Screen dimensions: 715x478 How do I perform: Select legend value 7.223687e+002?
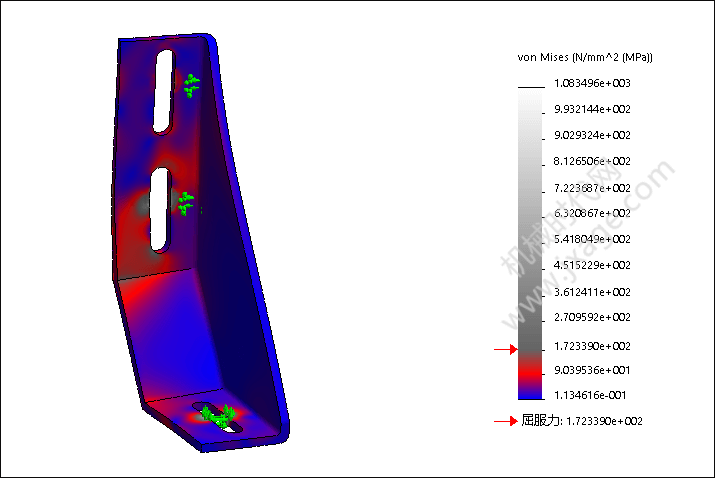[x=592, y=188]
